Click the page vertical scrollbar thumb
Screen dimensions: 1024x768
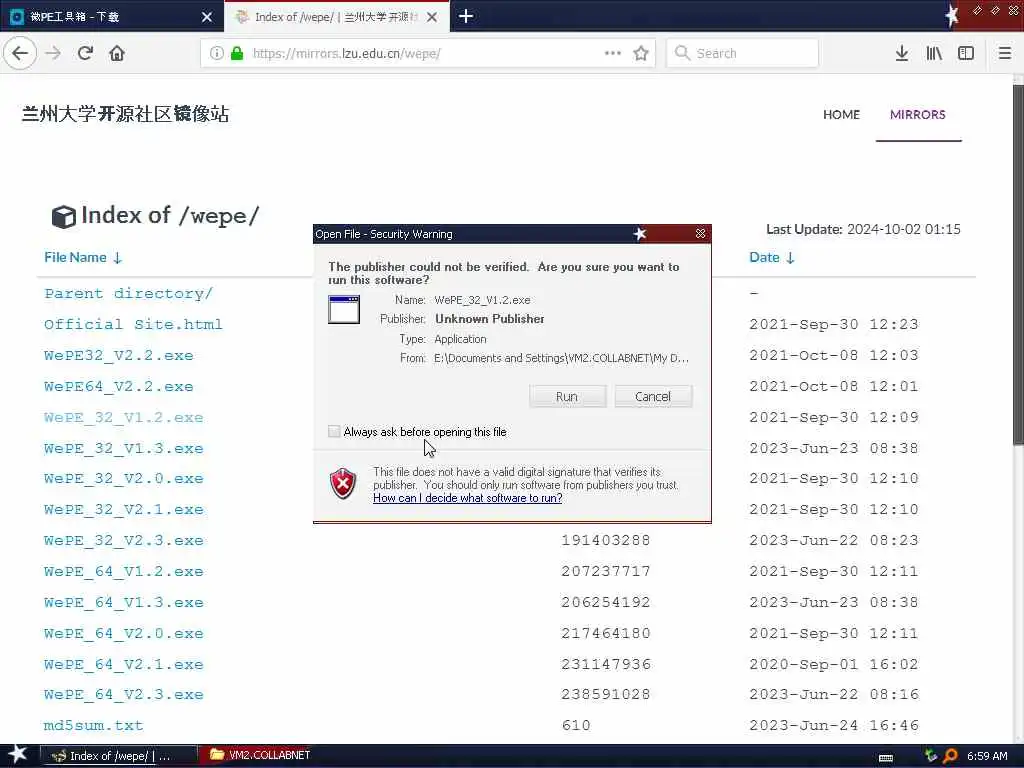point(1018,264)
